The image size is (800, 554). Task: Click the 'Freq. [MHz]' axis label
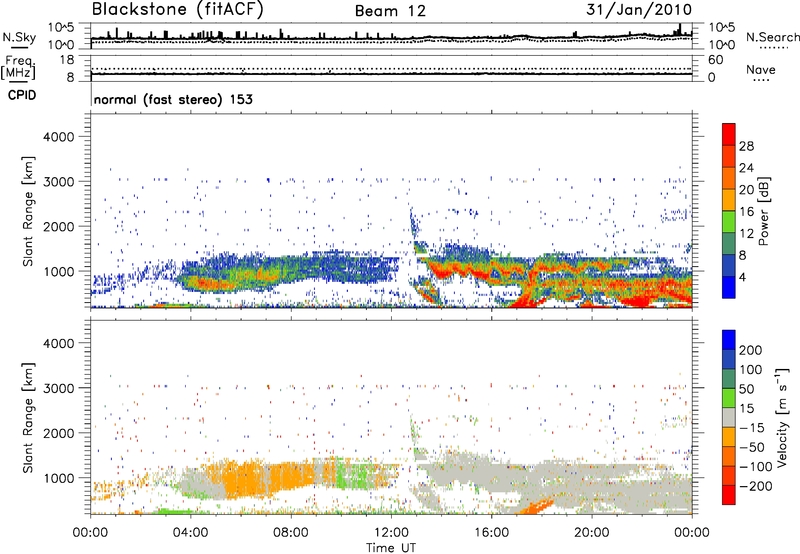pos(19,68)
